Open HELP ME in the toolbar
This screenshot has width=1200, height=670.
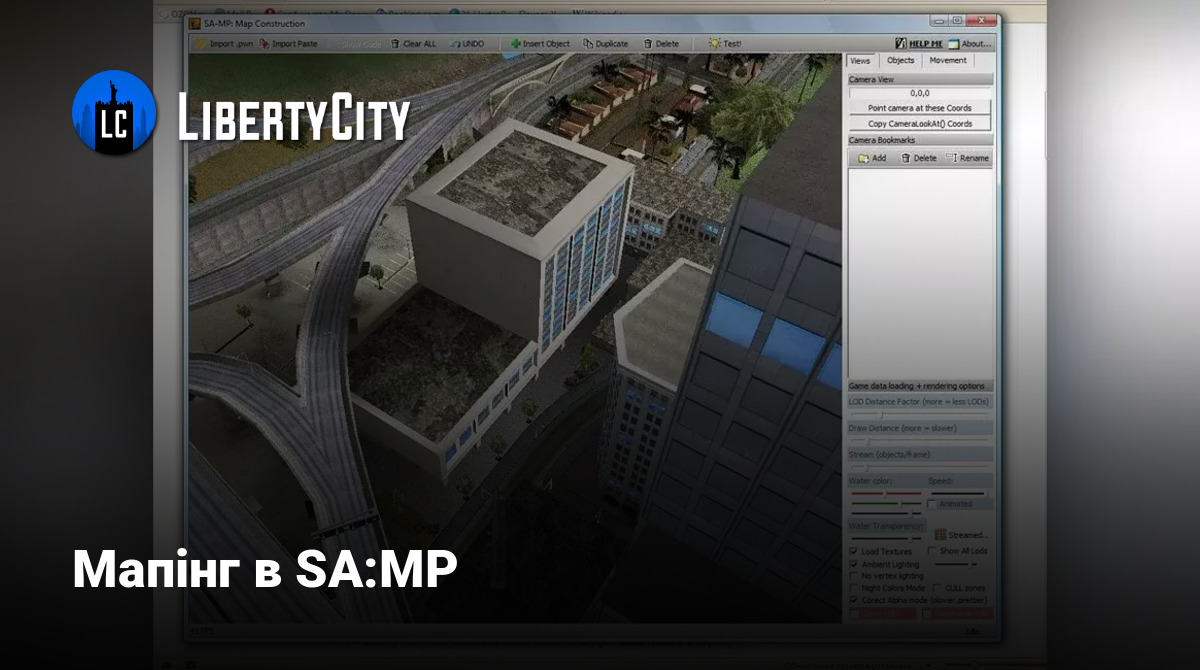[x=919, y=44]
